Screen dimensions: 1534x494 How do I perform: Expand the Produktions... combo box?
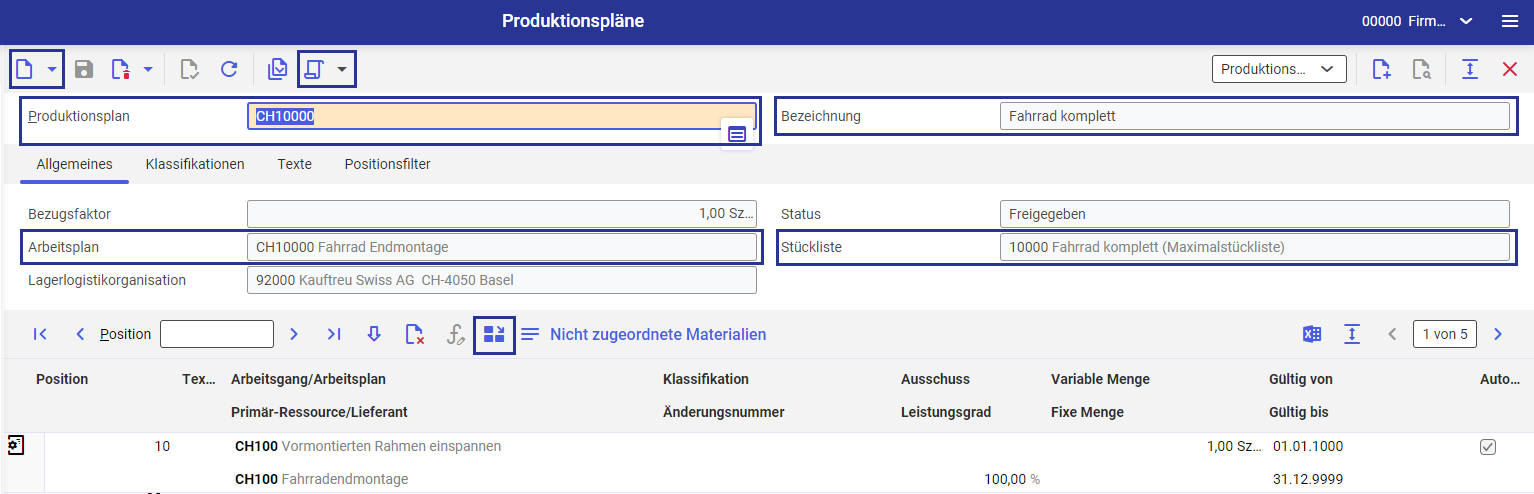(x=1278, y=69)
